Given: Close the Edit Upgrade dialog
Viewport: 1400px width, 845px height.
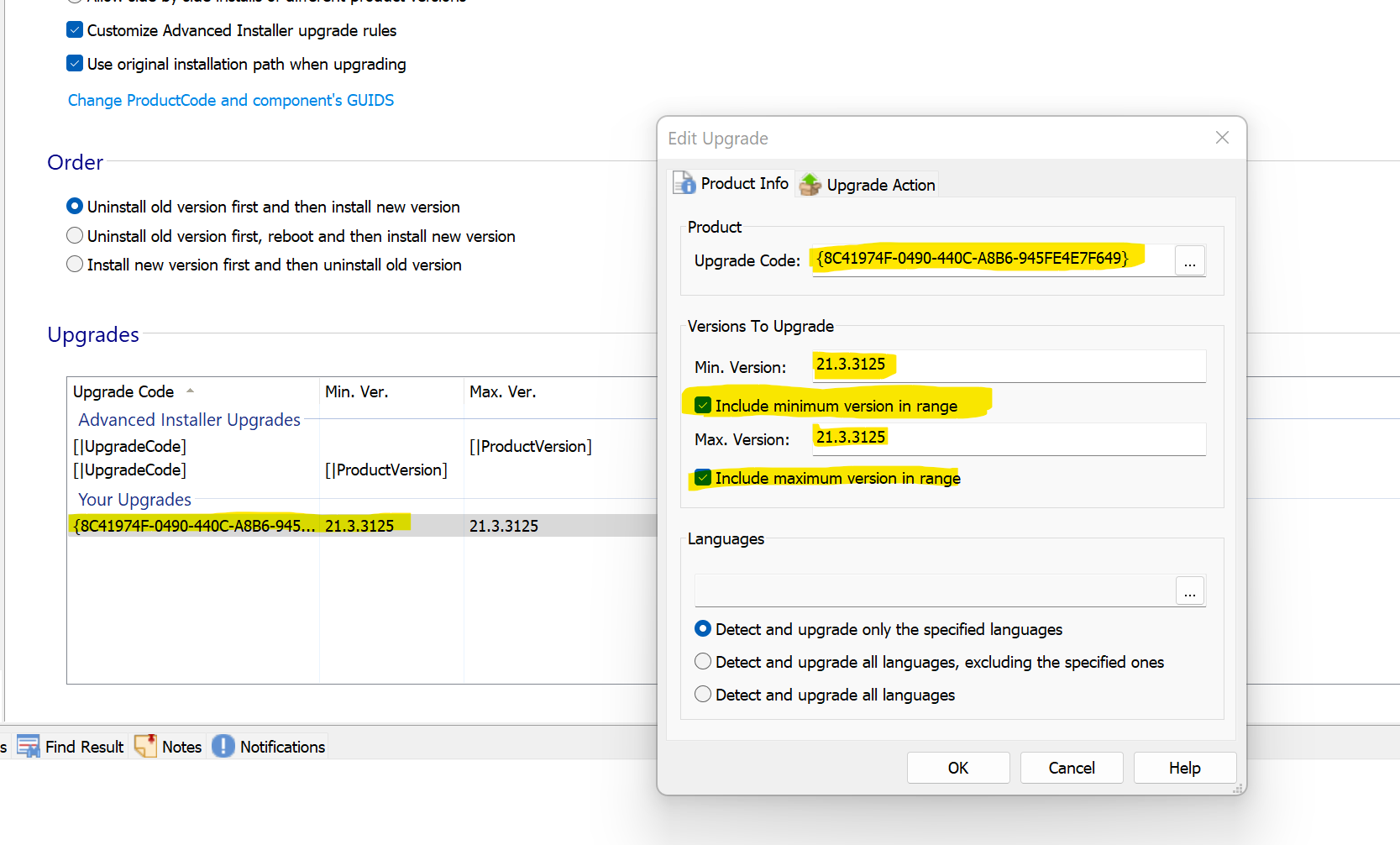Looking at the screenshot, I should point(1222,138).
